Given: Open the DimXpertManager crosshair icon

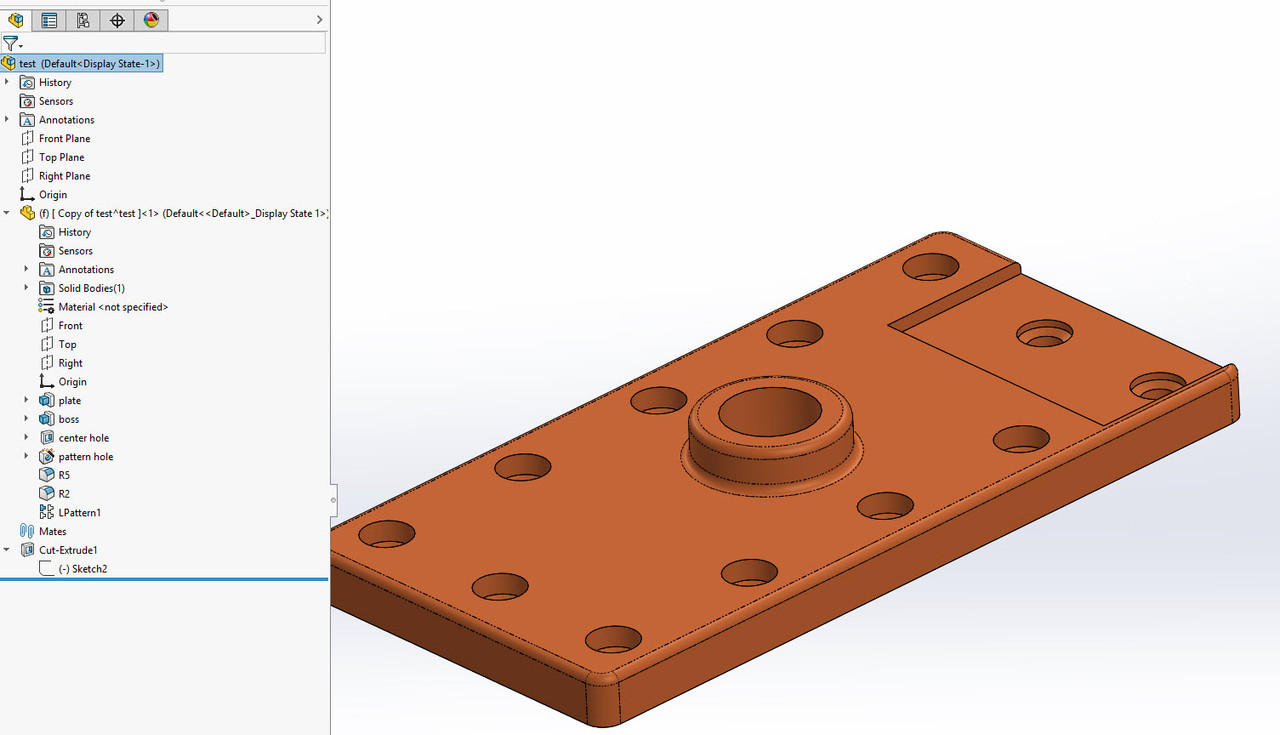Looking at the screenshot, I should [116, 19].
